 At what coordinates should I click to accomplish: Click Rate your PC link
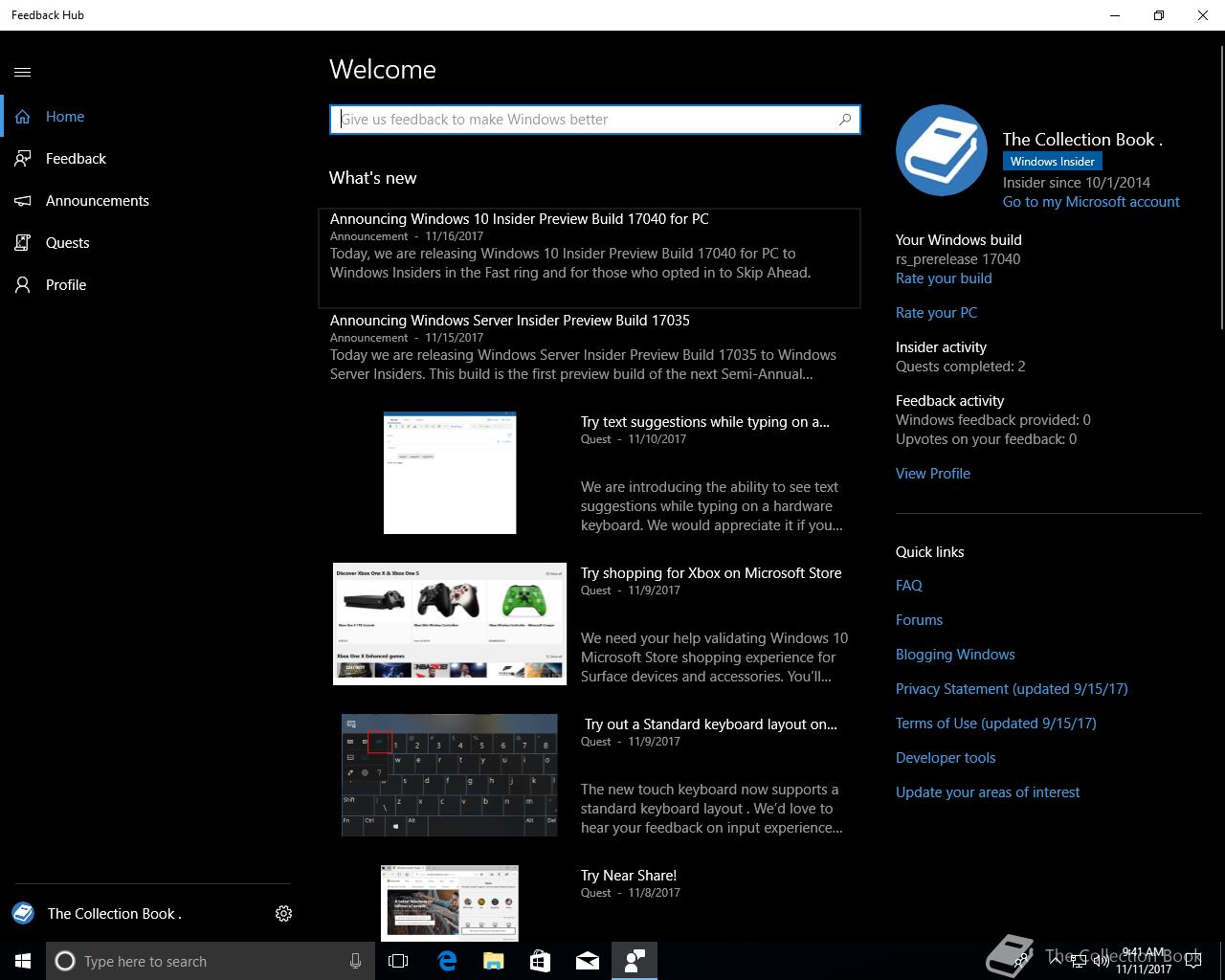click(936, 313)
